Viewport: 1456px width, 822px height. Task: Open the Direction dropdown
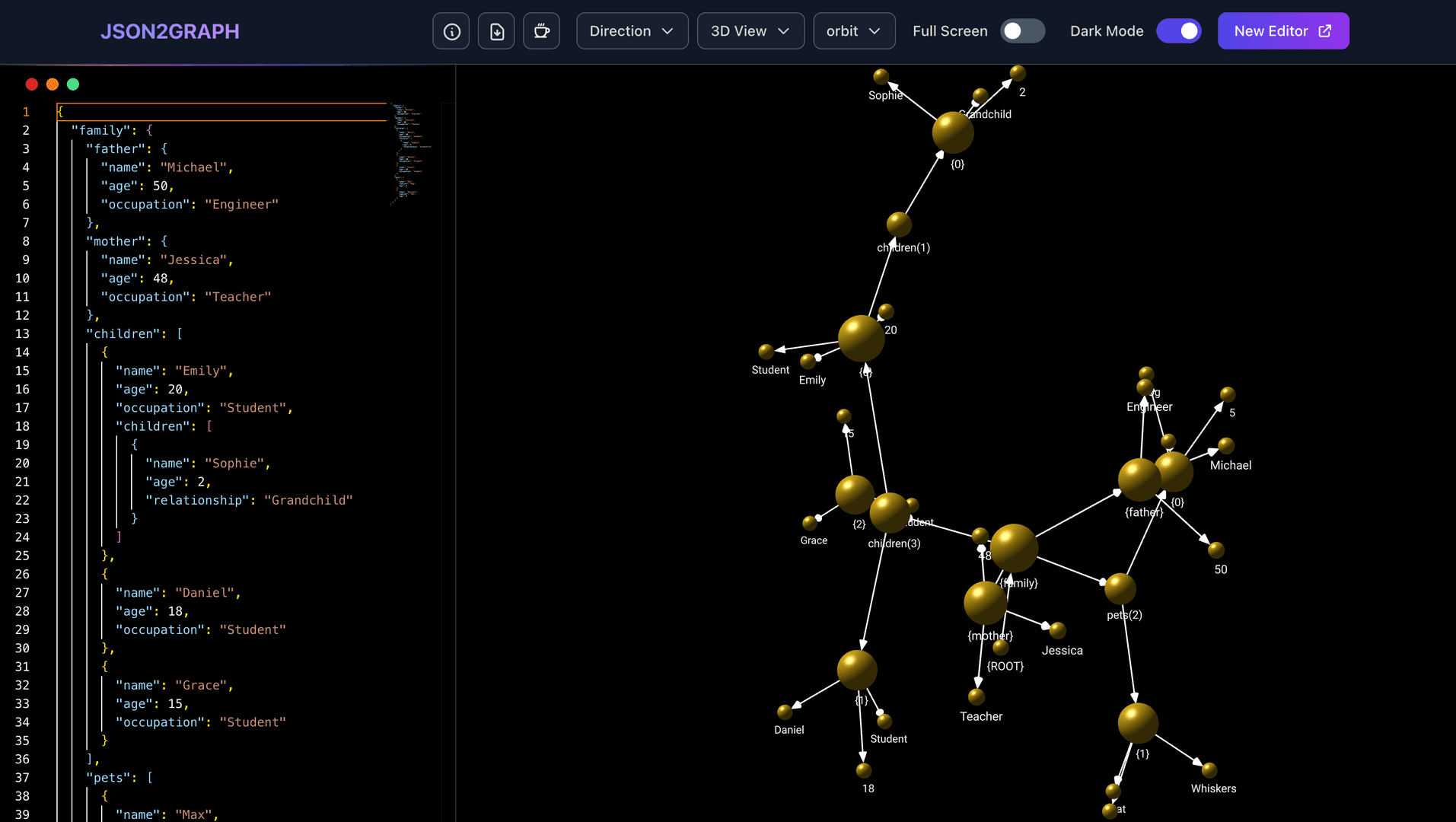pyautogui.click(x=632, y=30)
